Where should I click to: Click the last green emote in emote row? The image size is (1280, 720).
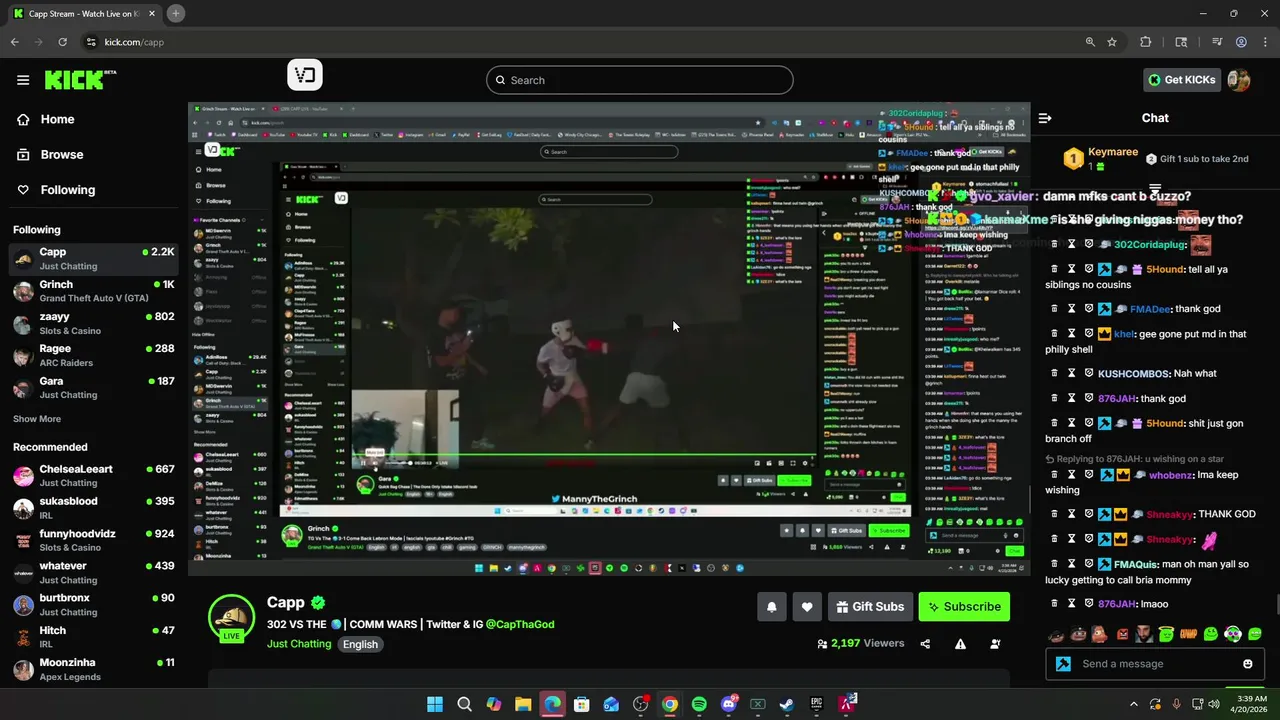(1255, 634)
